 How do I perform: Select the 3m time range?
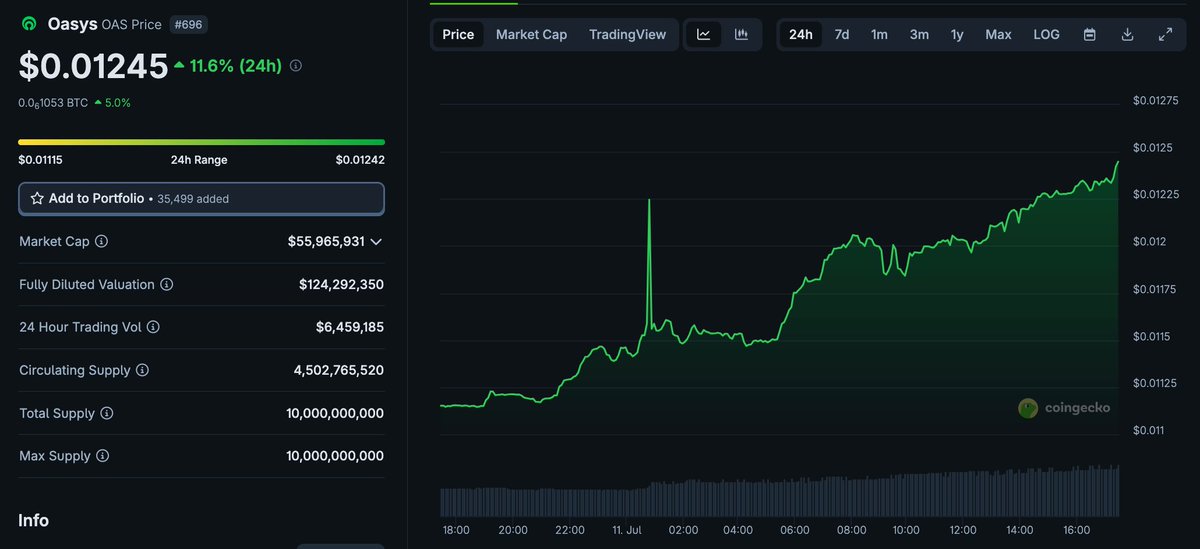click(919, 34)
